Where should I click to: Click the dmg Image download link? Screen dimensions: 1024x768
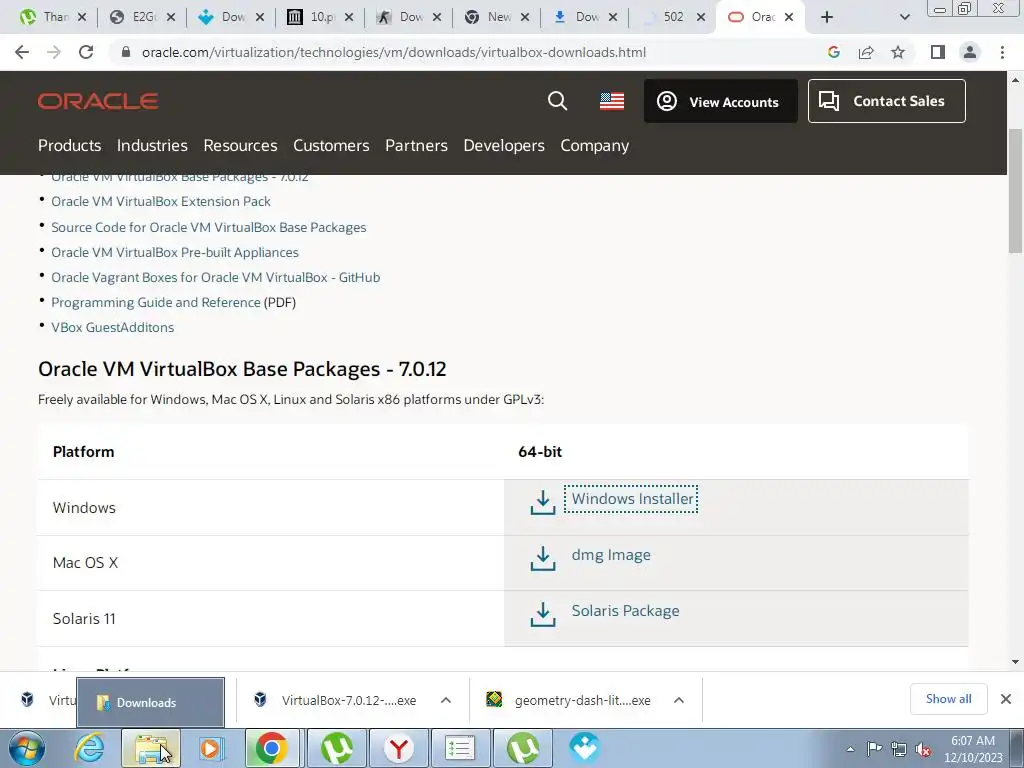point(611,555)
